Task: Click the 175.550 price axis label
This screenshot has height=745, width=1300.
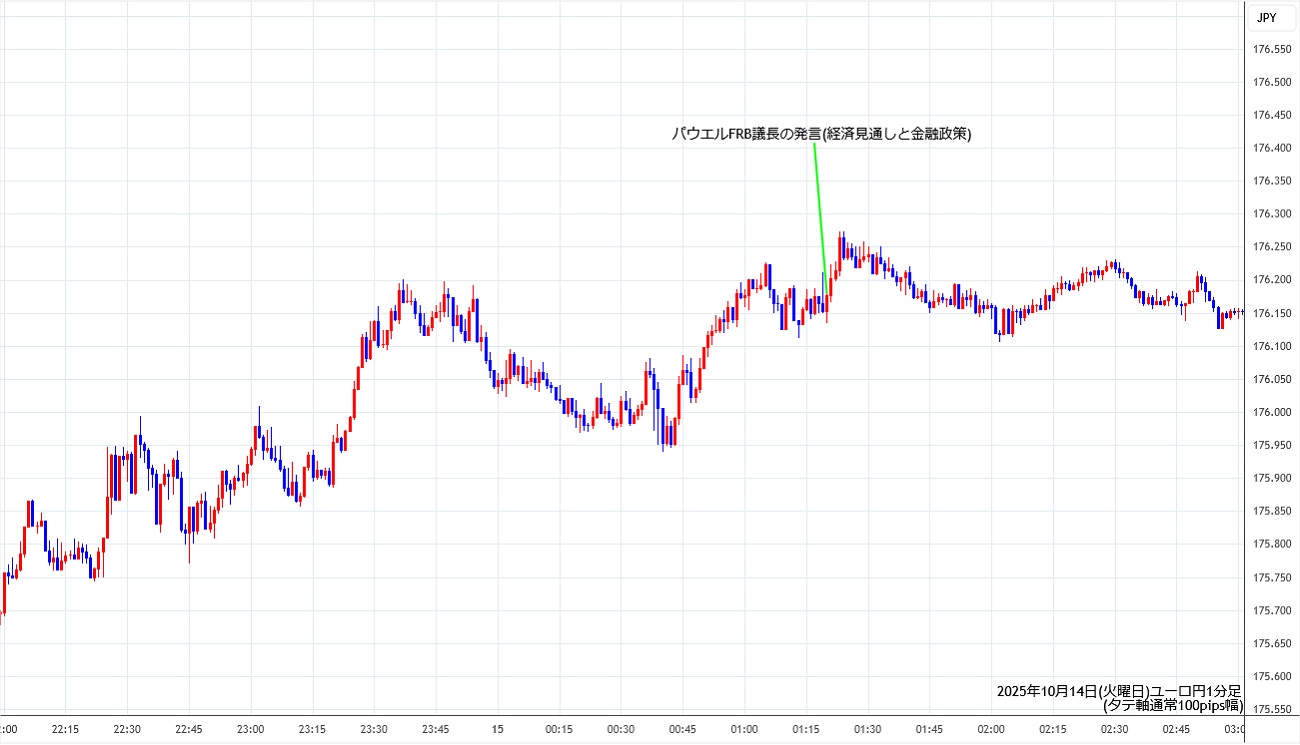Action: click(x=1271, y=709)
